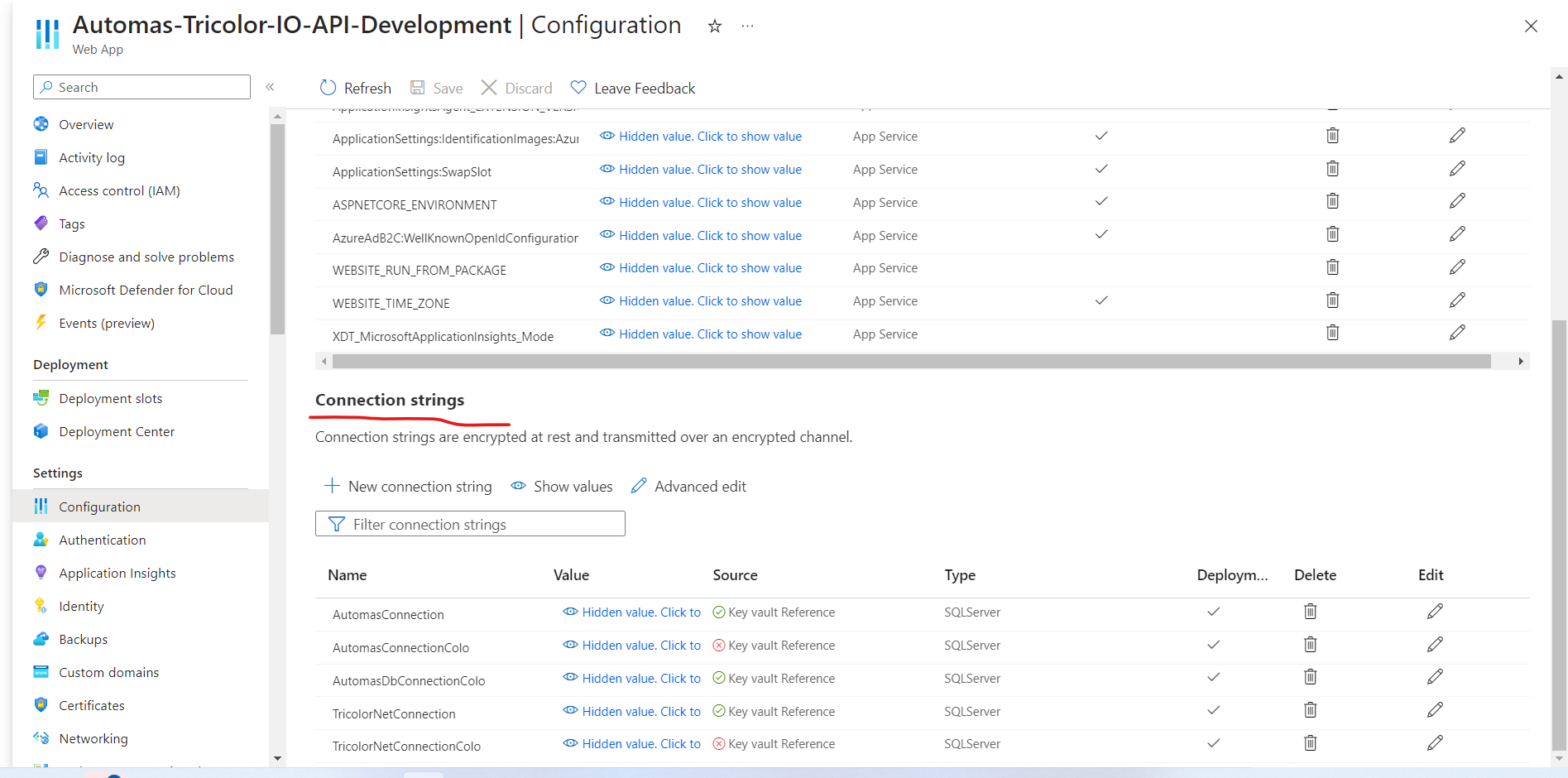Screen dimensions: 1568x778
Task: Open Microsoft Defender for Cloud
Action: click(146, 290)
